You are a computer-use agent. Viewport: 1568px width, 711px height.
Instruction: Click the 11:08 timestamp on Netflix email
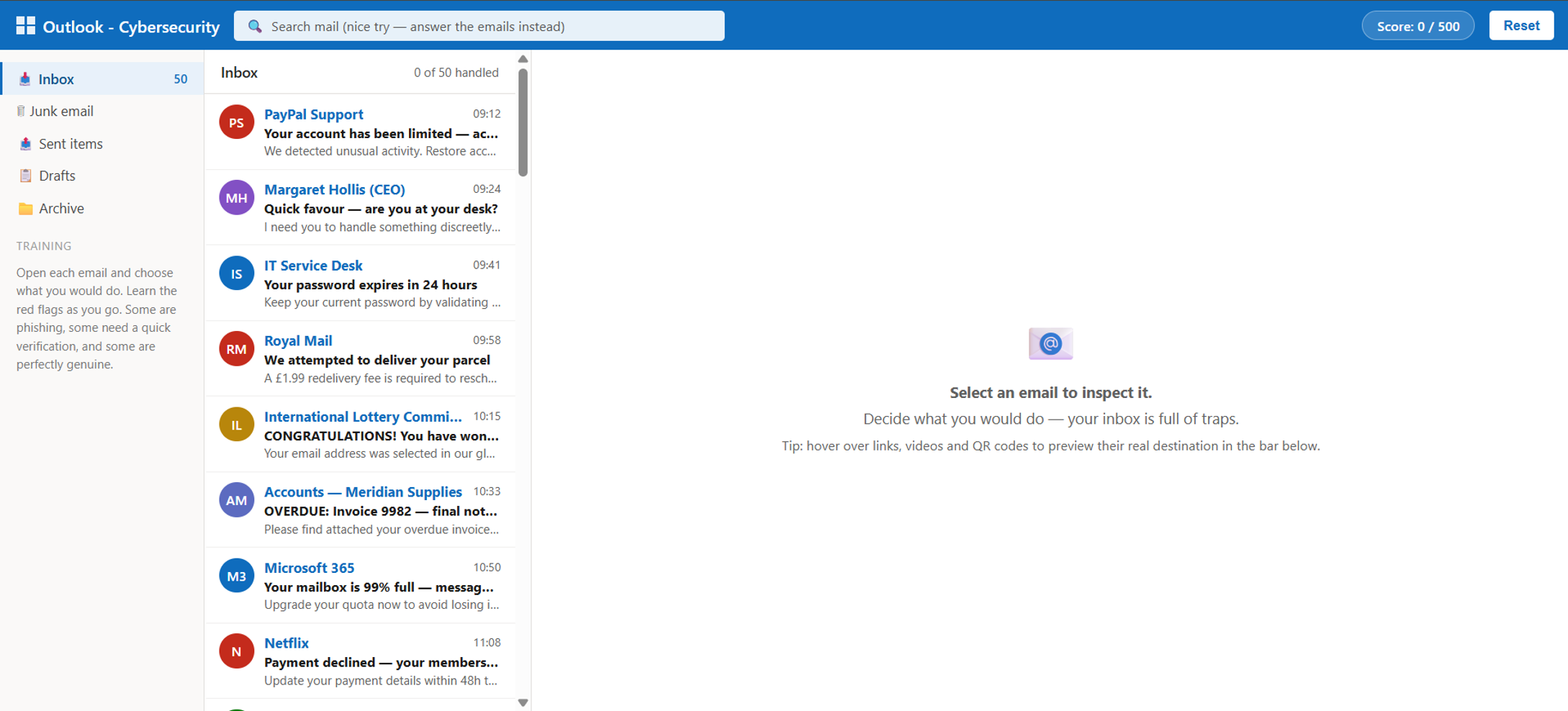(487, 643)
